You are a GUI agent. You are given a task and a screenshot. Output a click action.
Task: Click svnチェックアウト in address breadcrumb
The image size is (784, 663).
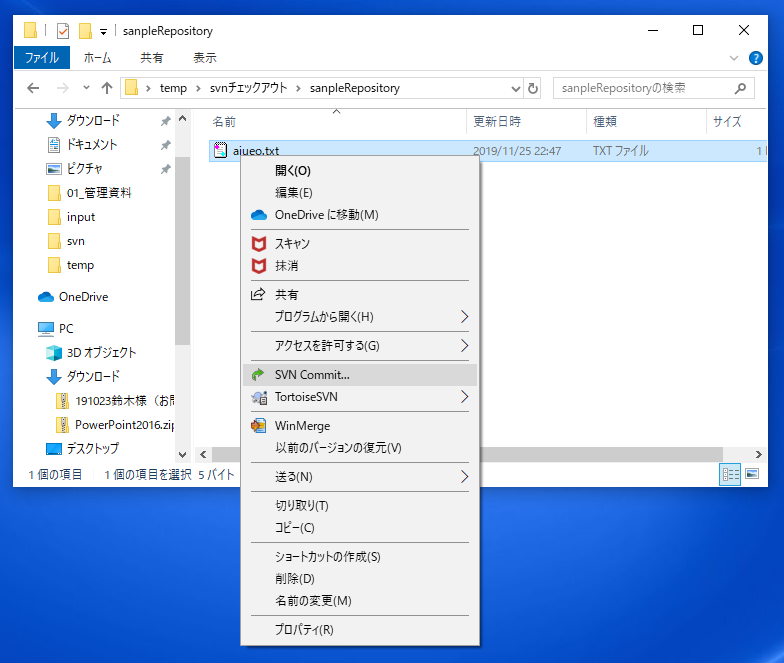coord(248,88)
